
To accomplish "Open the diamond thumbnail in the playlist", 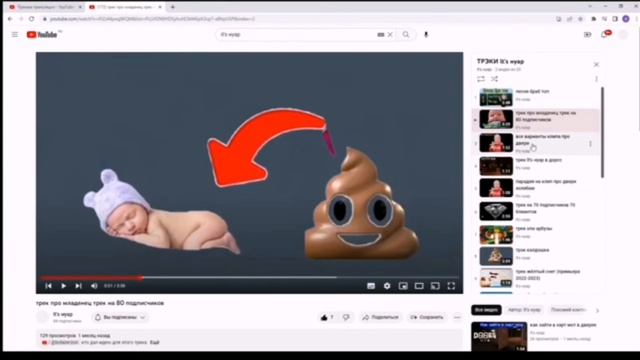I will (496, 211).
